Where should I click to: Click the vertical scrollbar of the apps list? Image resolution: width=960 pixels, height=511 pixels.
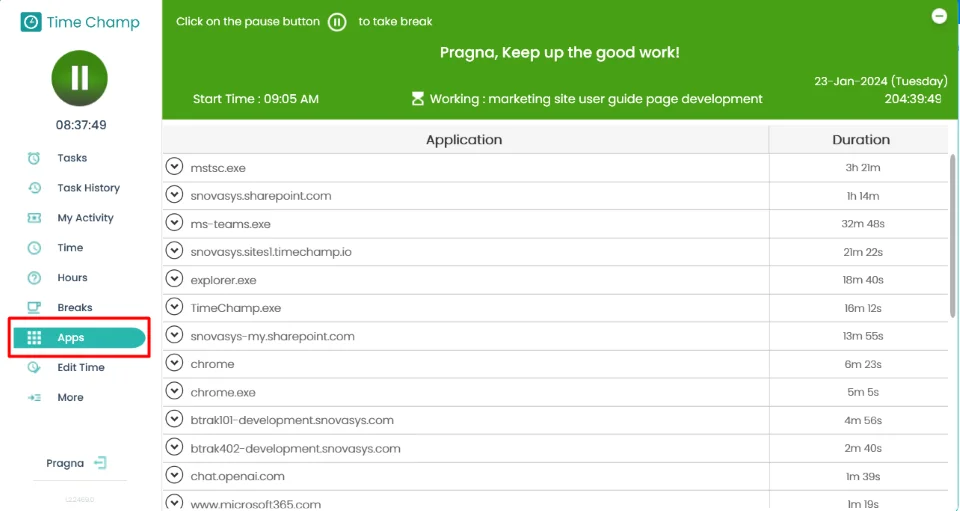(x=952, y=236)
